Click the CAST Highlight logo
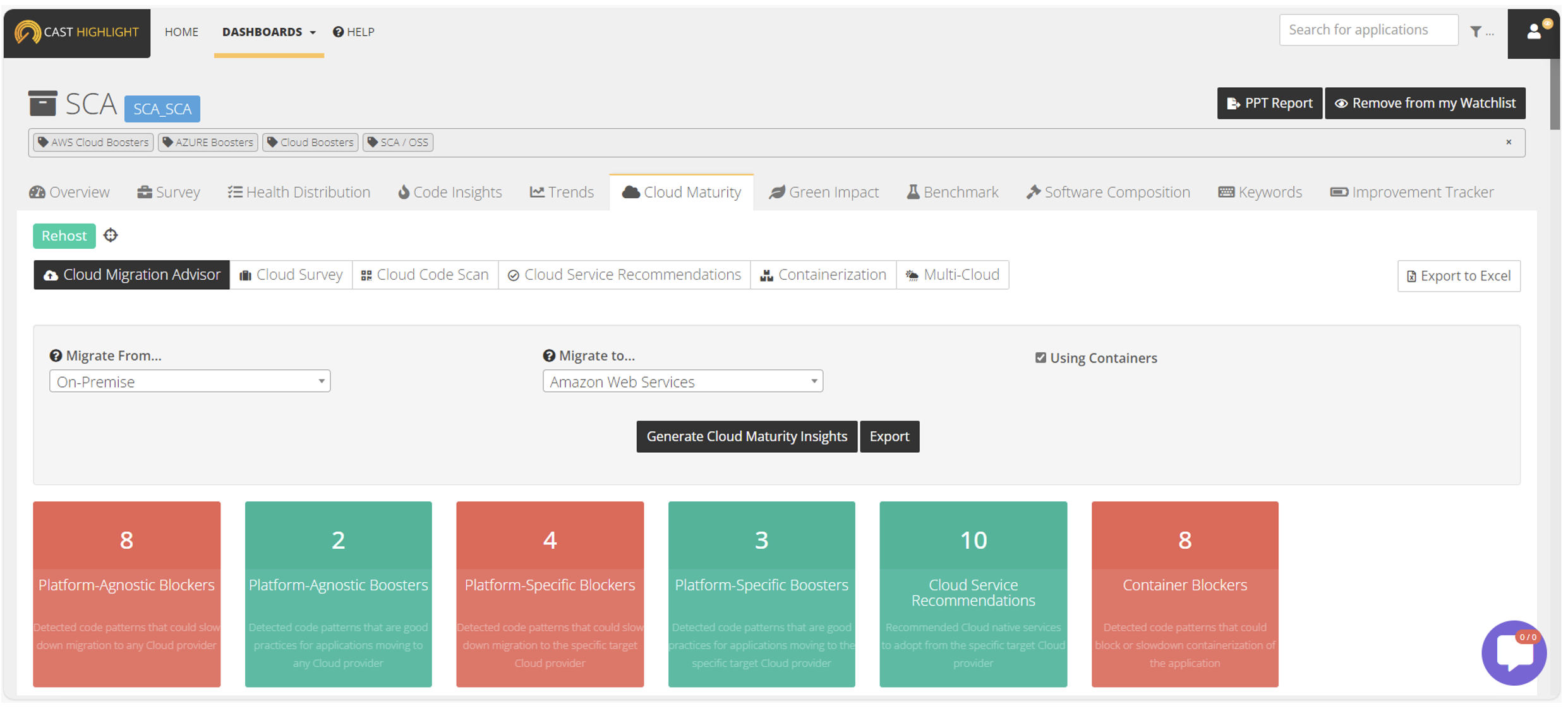The height and width of the screenshot is (711, 1568). click(x=76, y=32)
